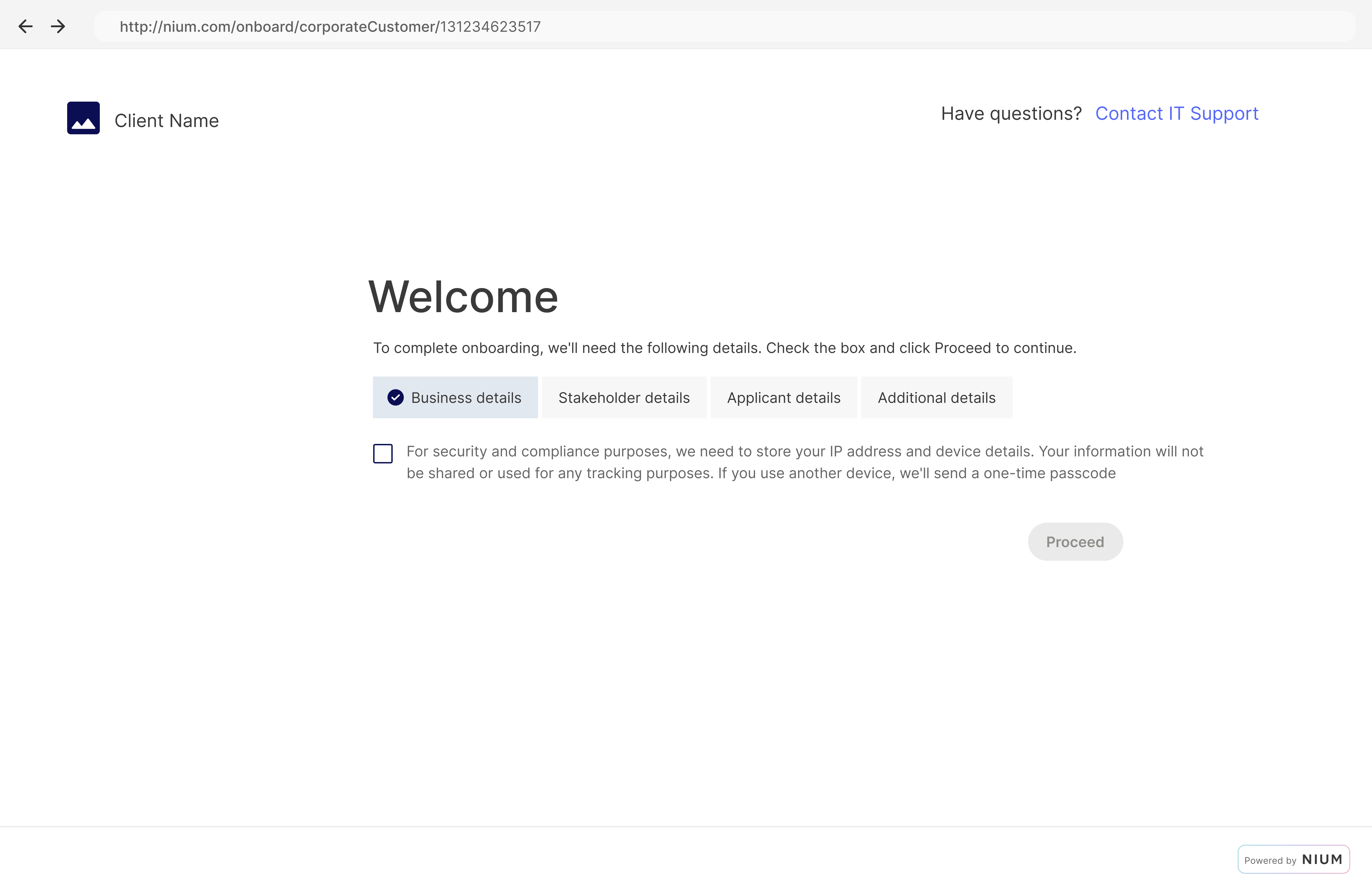Click the checkmark icon on Business details tab
Viewport: 1372px width, 891px height.
(x=395, y=397)
